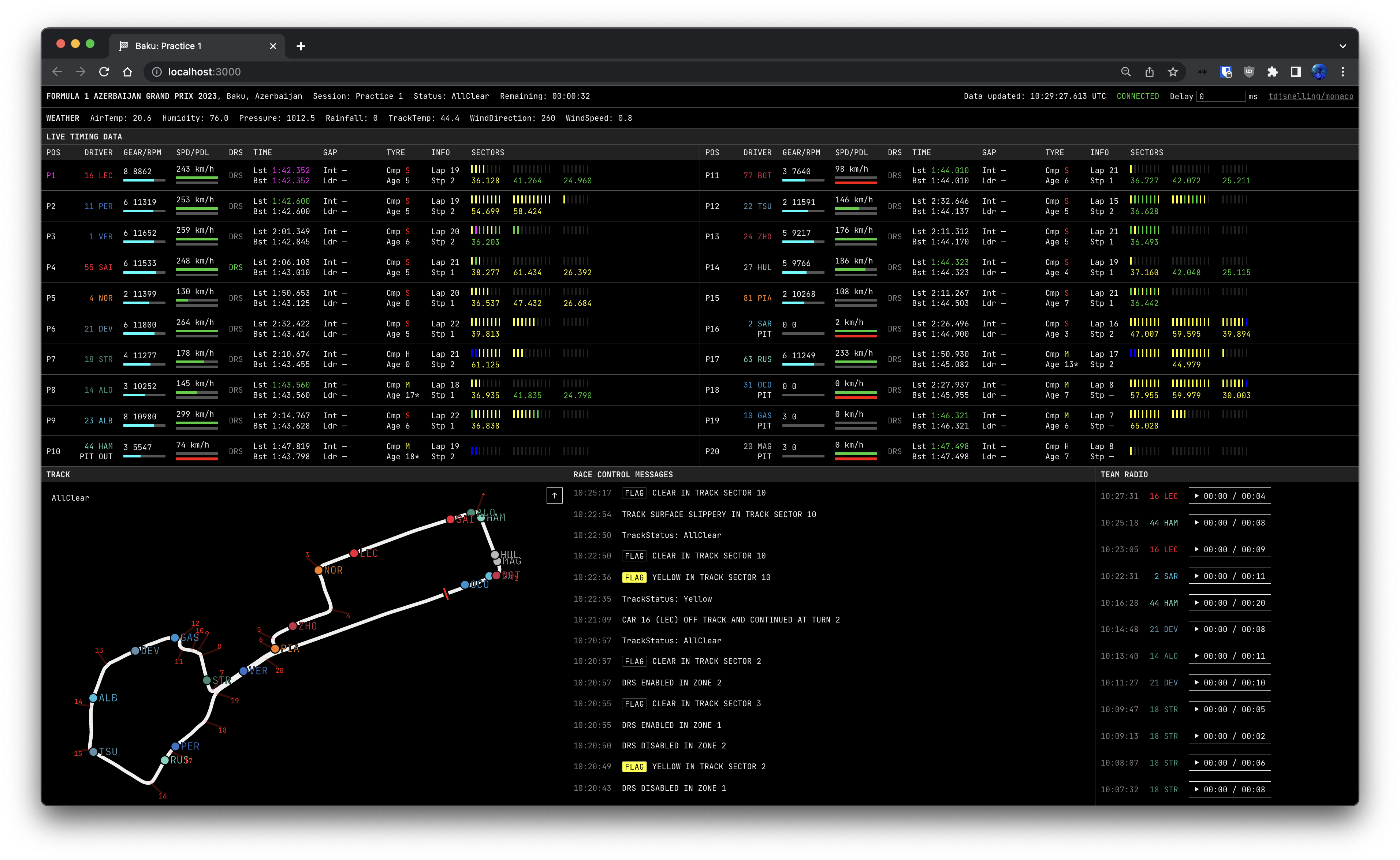
Task: Play the 10:22:31 SAR team radio clip
Action: [x=1197, y=576]
